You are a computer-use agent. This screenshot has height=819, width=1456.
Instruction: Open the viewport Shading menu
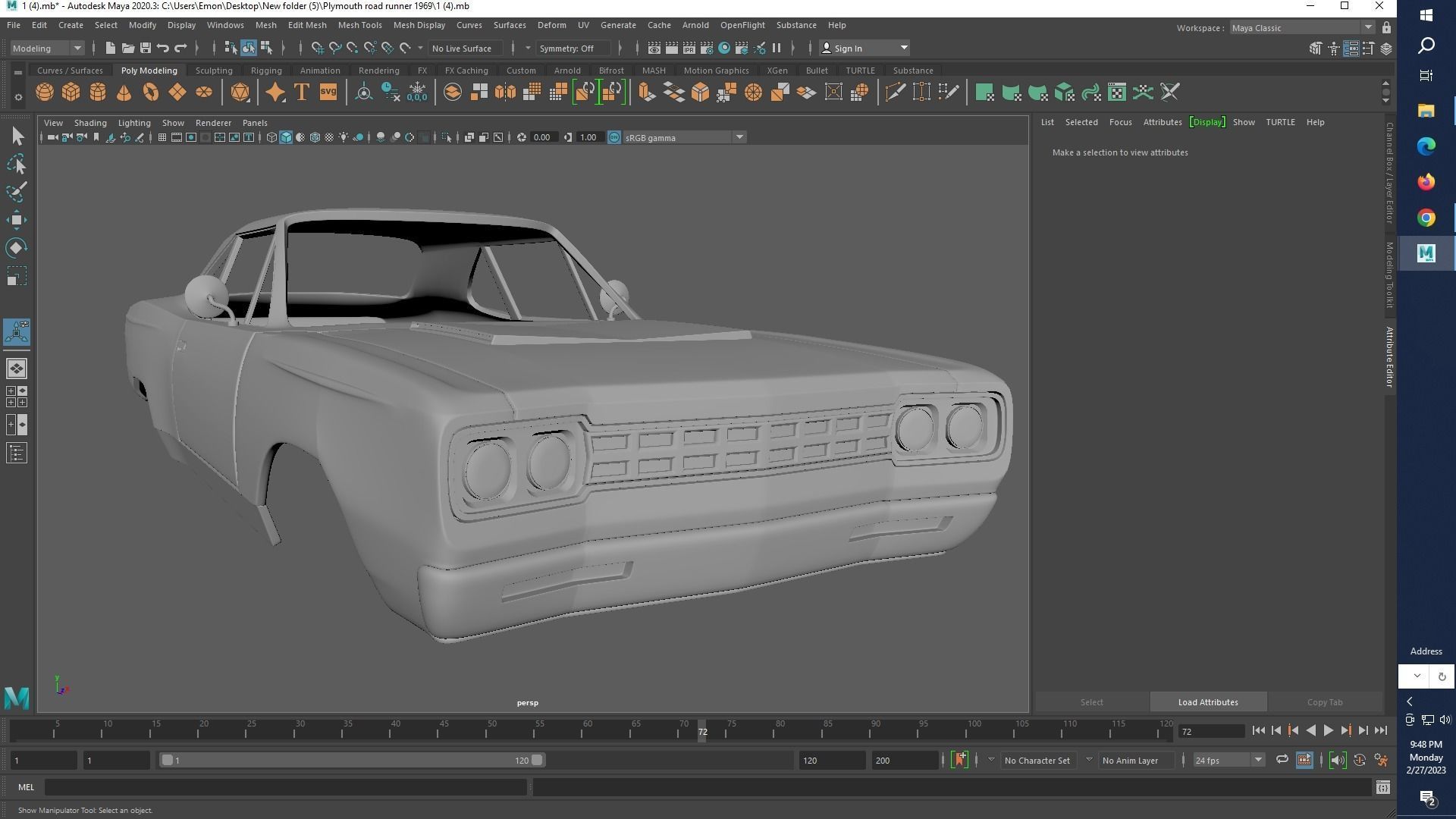[x=90, y=122]
